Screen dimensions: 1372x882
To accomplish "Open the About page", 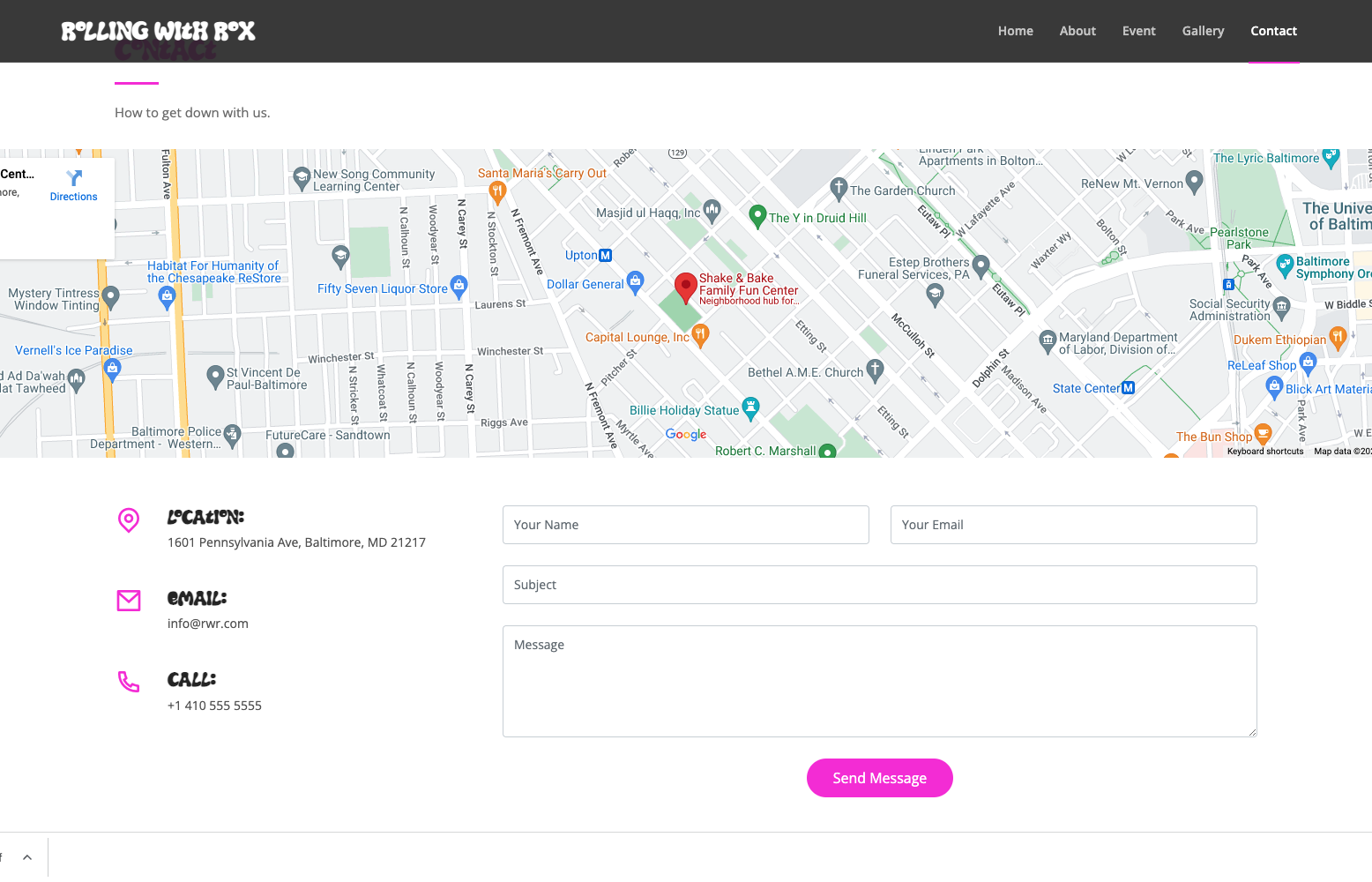I will tap(1077, 31).
